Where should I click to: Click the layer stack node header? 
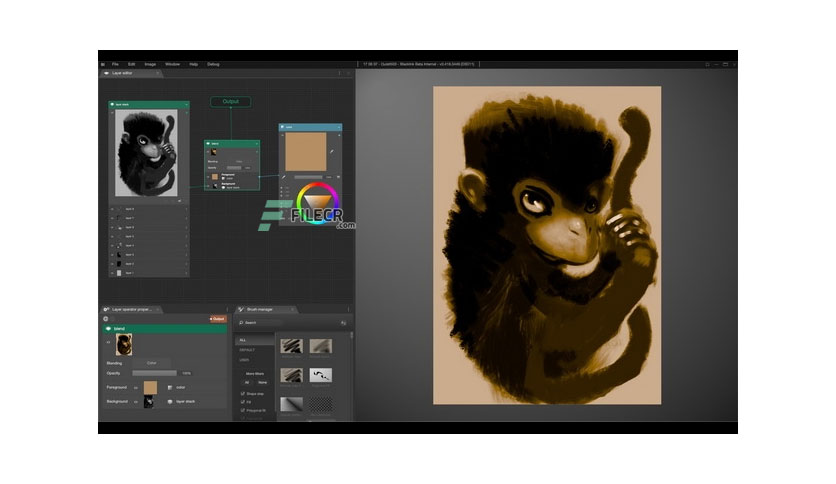(149, 104)
